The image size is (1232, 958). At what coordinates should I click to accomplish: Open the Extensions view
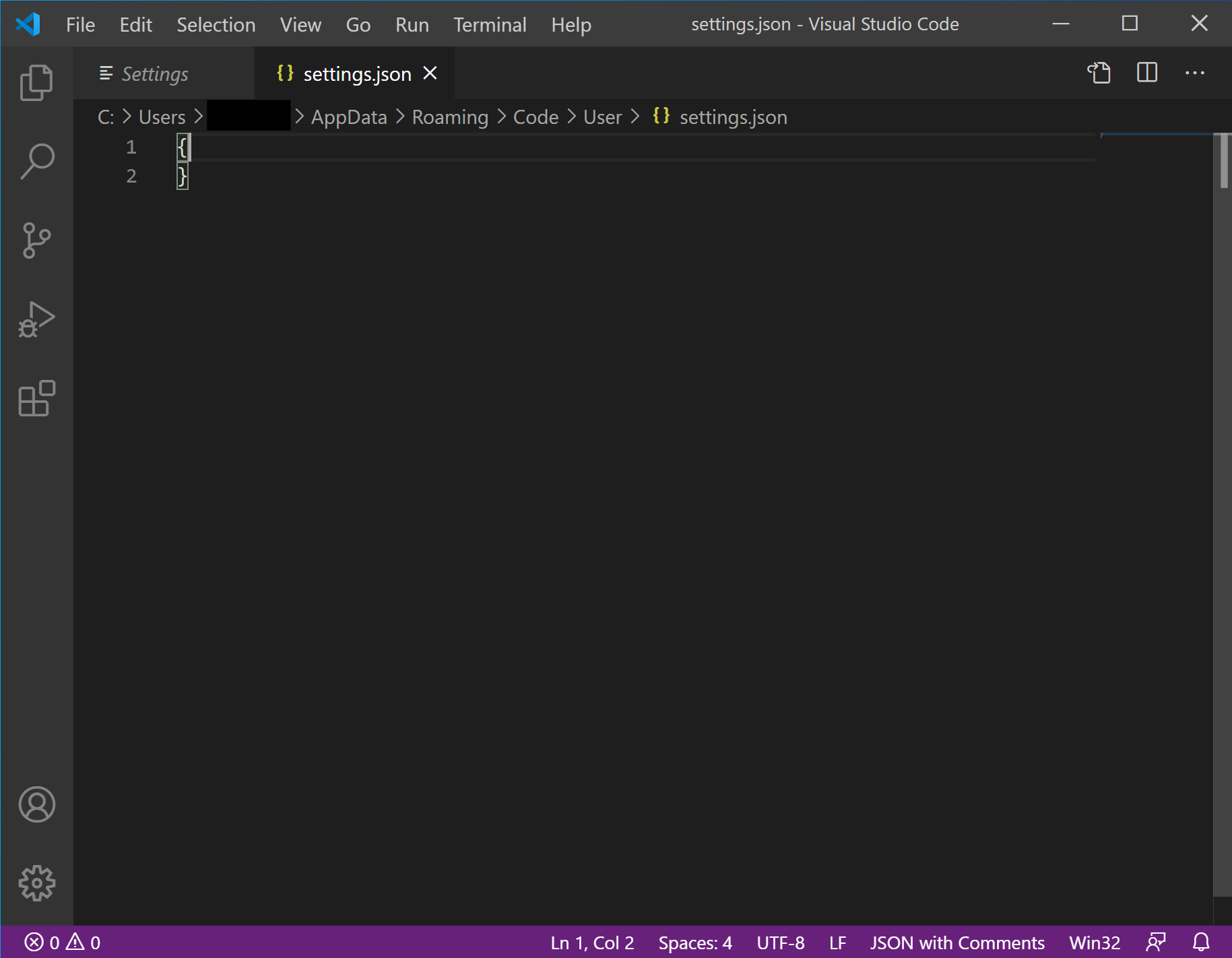36,398
